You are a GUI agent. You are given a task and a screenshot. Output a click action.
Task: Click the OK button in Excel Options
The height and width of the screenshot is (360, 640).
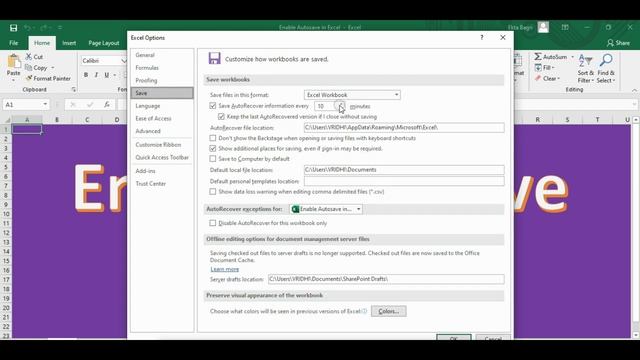click(x=454, y=337)
